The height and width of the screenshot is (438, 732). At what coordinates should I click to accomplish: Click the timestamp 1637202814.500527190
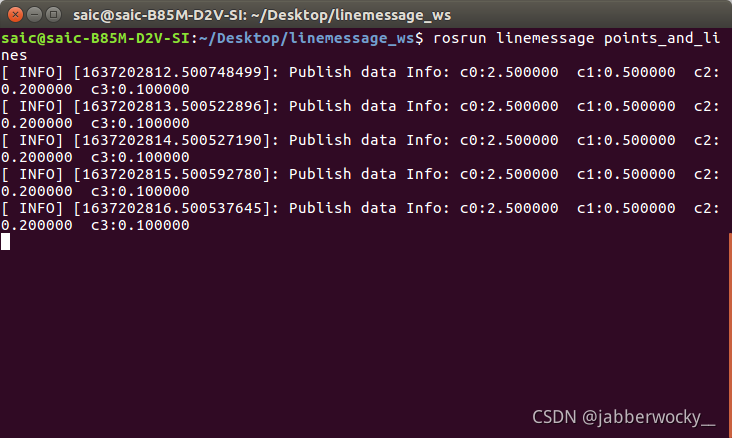[172, 140]
